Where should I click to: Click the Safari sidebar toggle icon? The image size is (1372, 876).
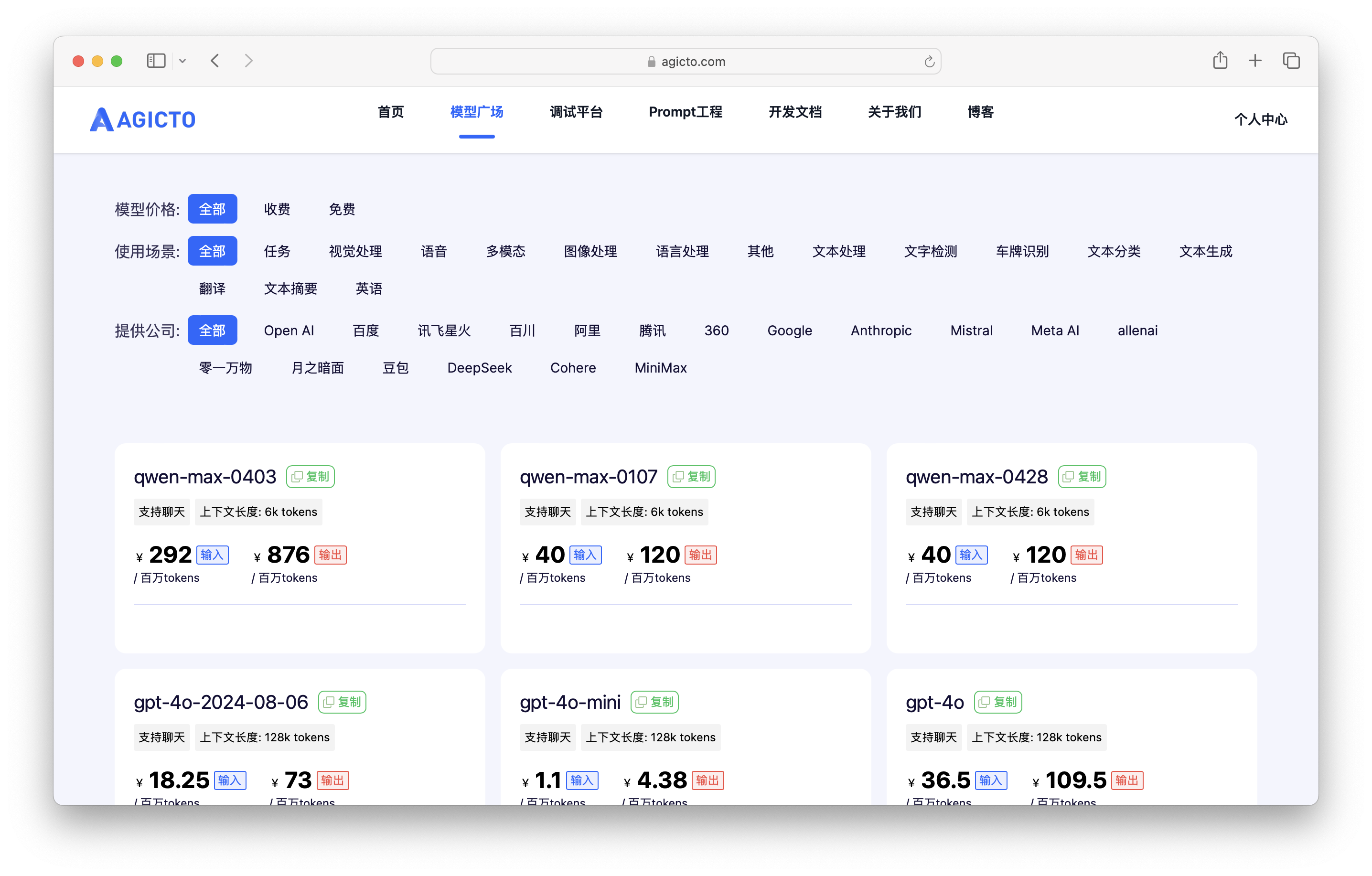point(156,61)
